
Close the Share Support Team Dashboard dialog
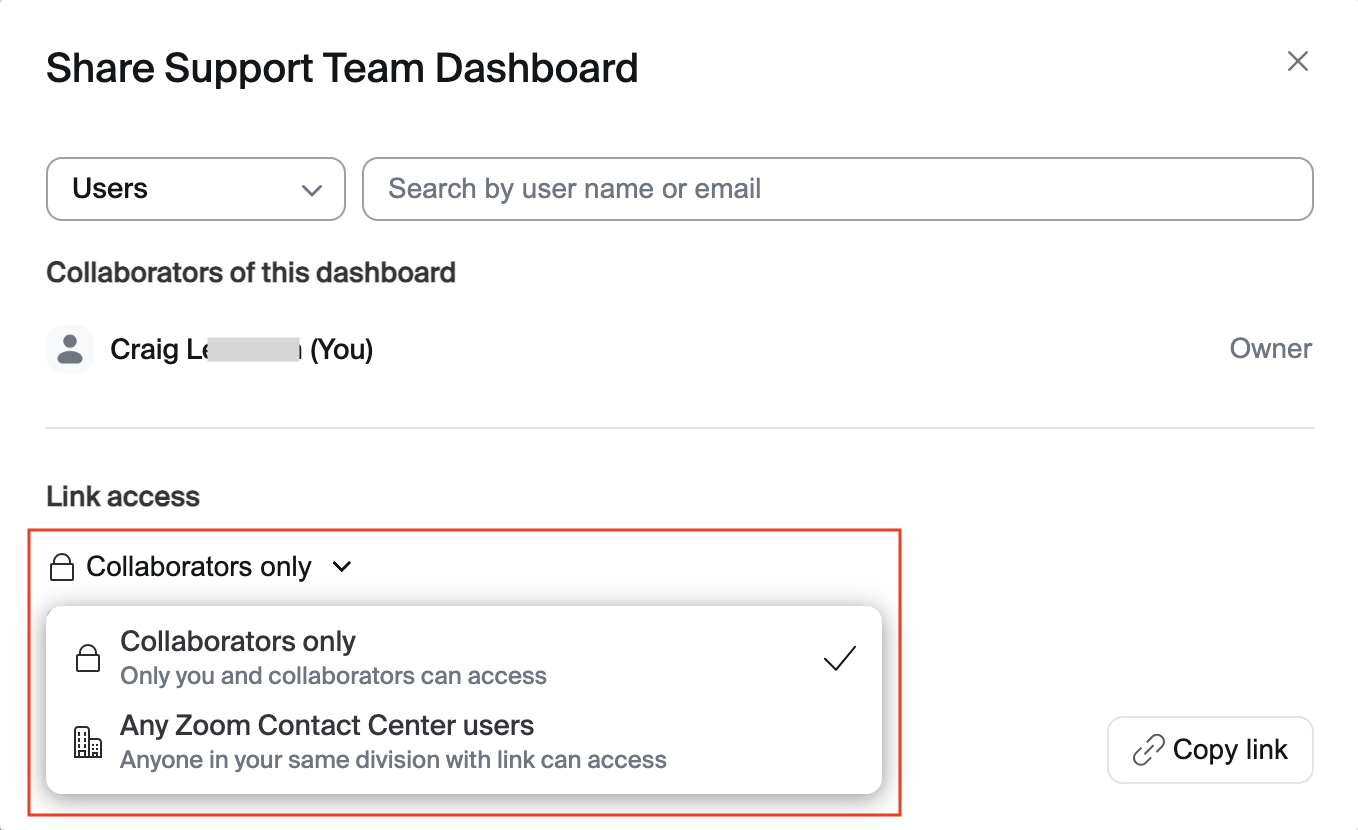(1297, 62)
